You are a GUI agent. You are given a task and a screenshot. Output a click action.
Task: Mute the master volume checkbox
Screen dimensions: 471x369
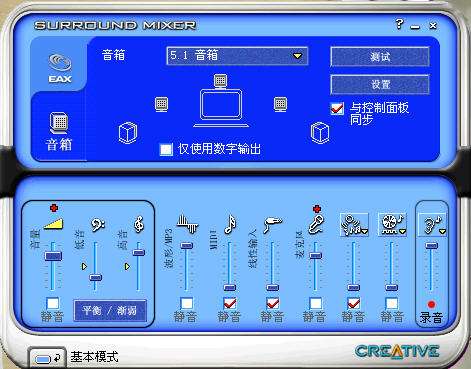click(x=53, y=304)
